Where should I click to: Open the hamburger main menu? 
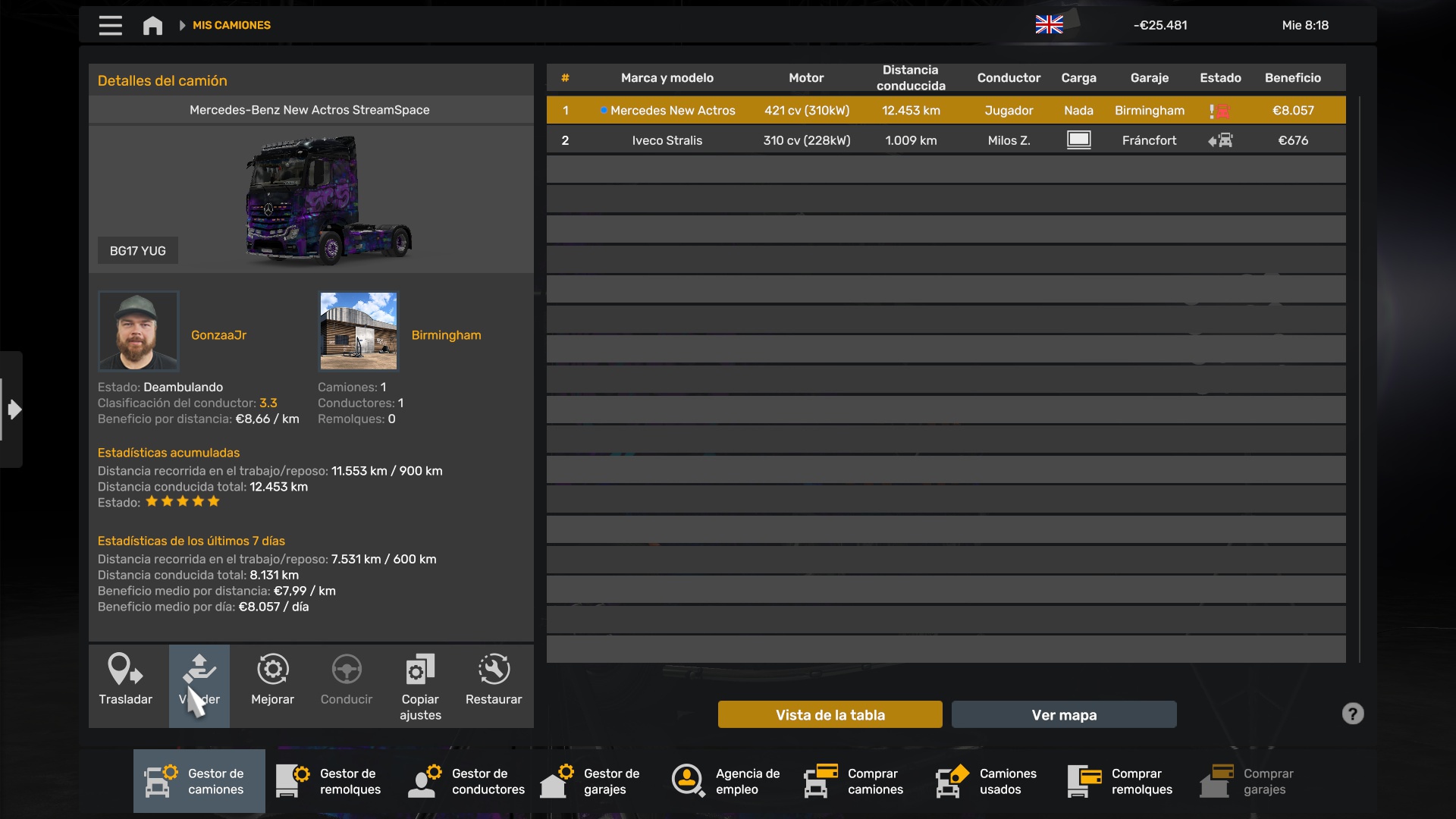tap(110, 25)
